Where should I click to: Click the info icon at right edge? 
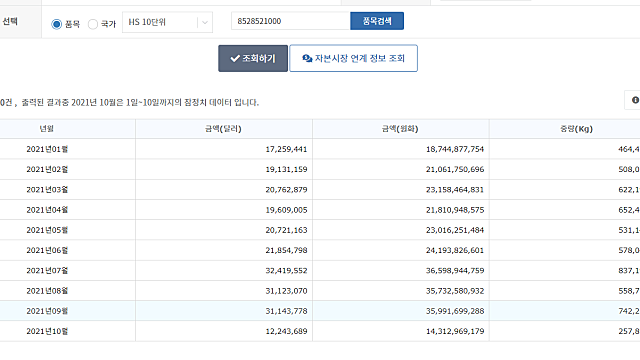click(635, 100)
